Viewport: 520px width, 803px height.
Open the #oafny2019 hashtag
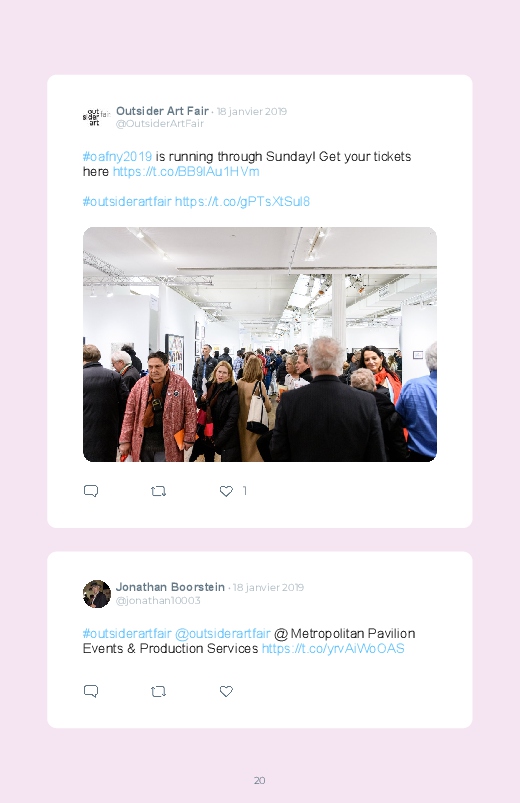117,157
